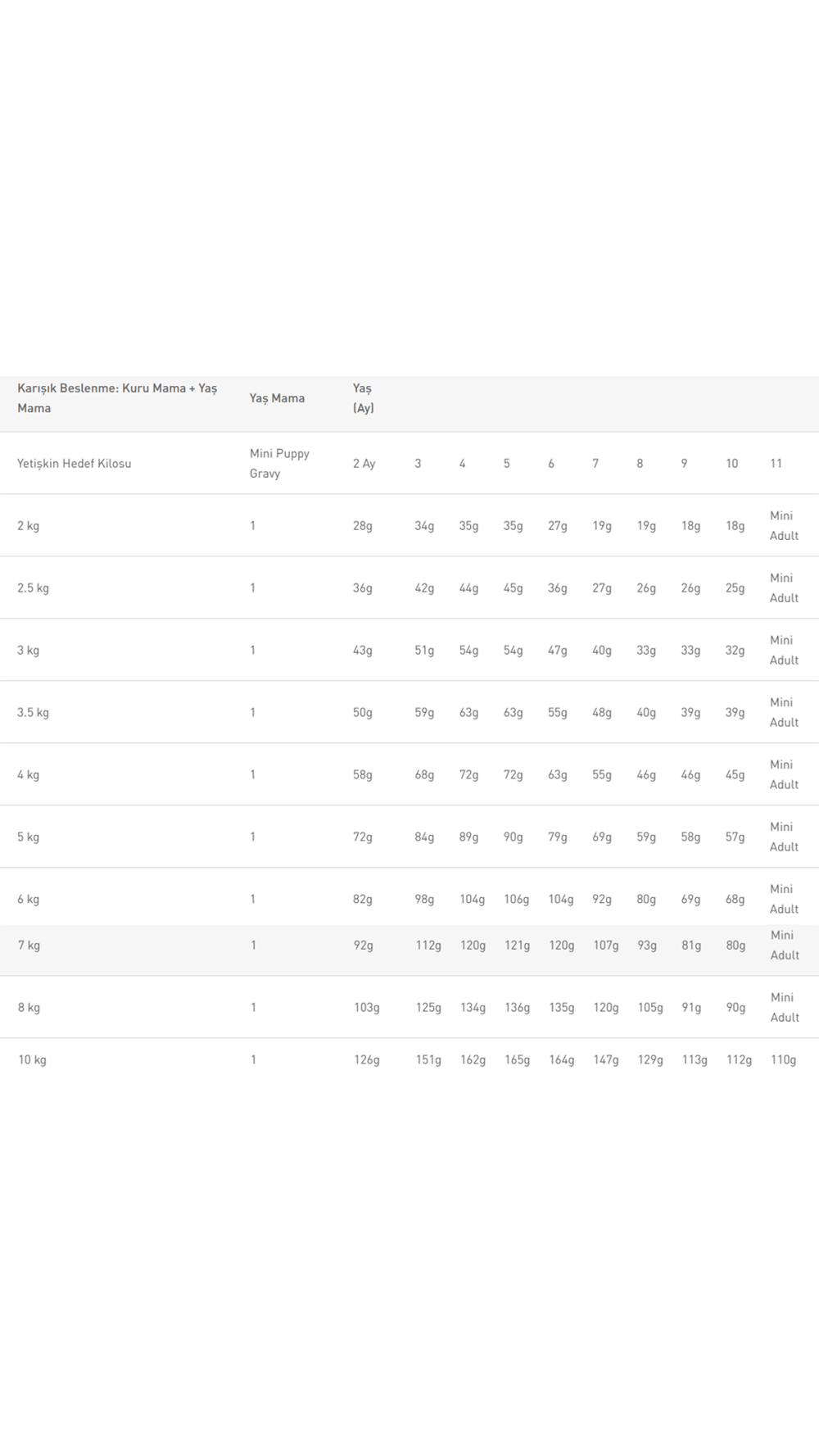819x1456 pixels.
Task: Click 121g in the 7 kg row
Action: pyautogui.click(x=517, y=946)
